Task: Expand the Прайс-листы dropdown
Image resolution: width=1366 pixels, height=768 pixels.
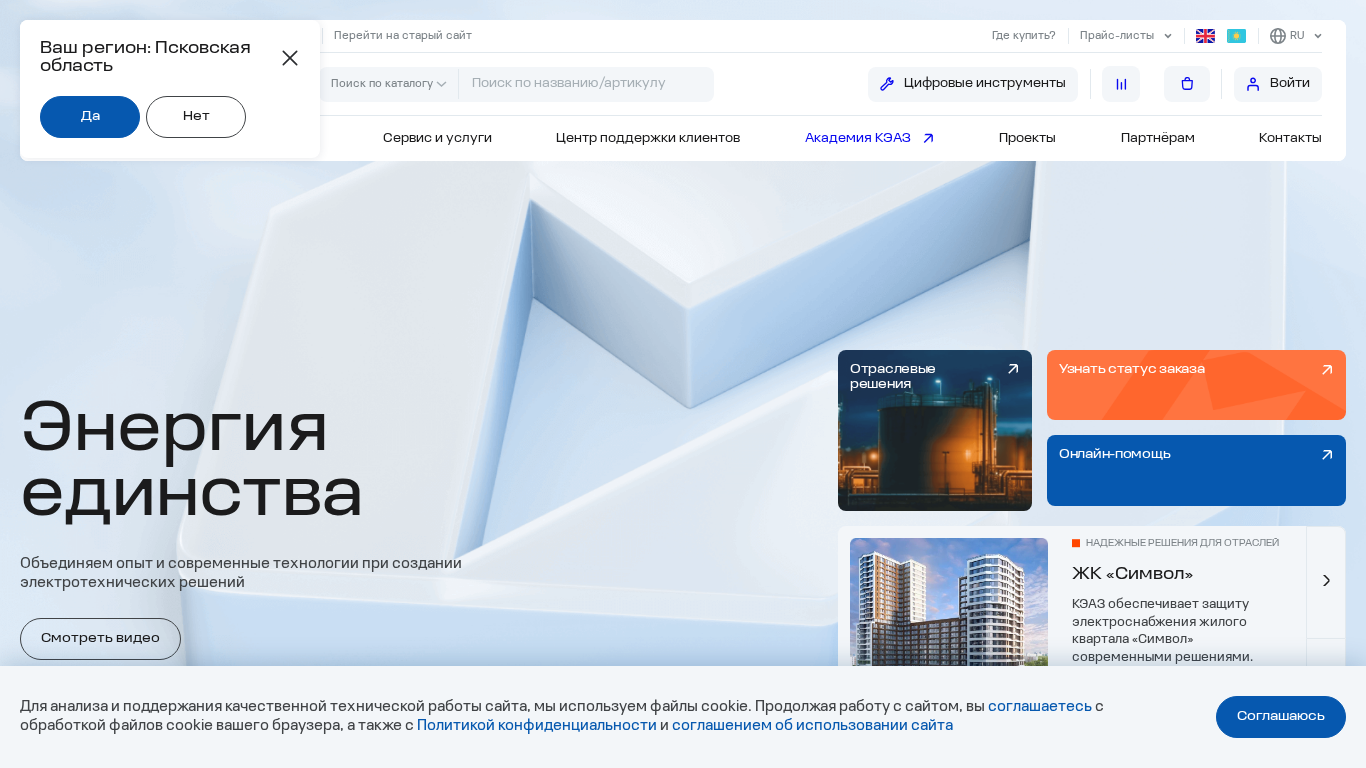Action: click(x=1126, y=36)
